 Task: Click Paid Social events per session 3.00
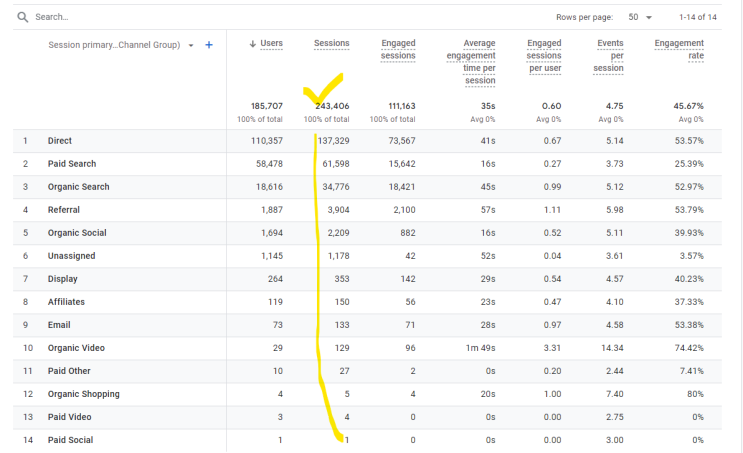615,440
